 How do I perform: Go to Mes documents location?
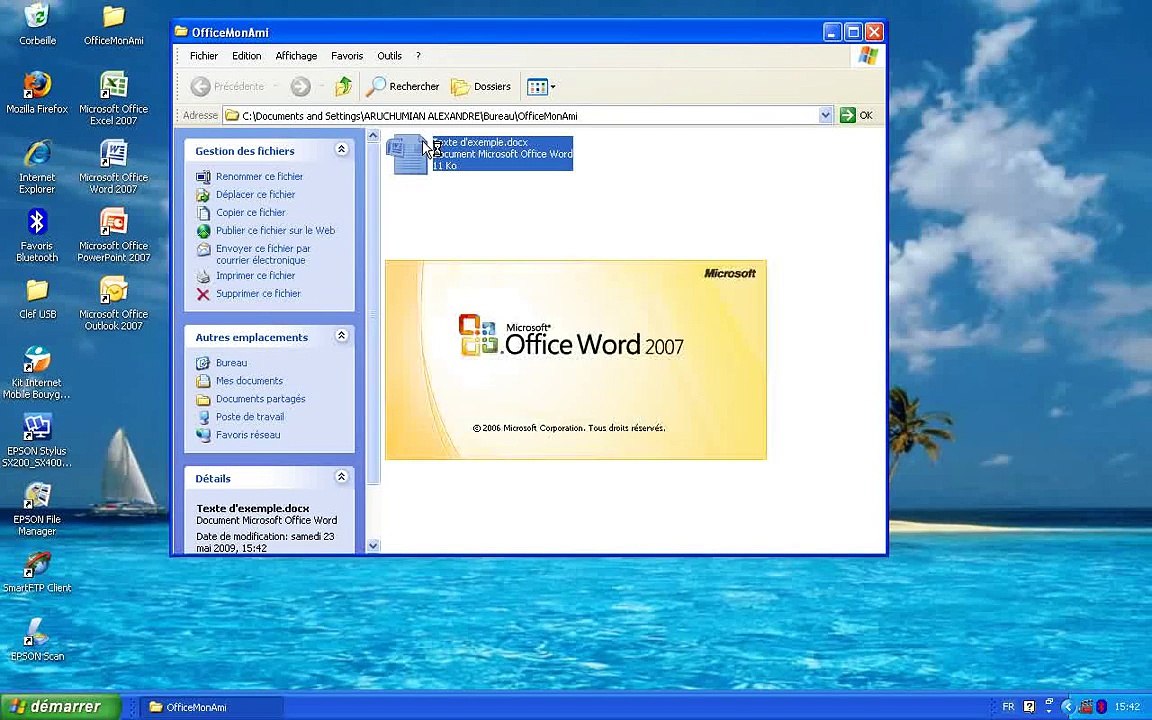tap(248, 381)
